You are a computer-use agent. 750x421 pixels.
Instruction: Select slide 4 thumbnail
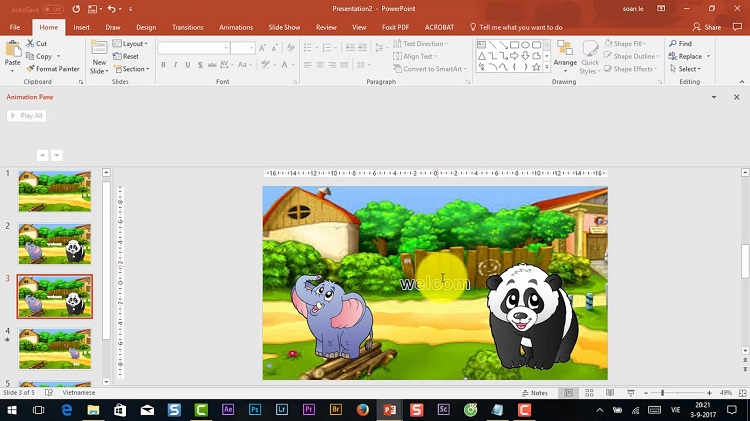55,349
